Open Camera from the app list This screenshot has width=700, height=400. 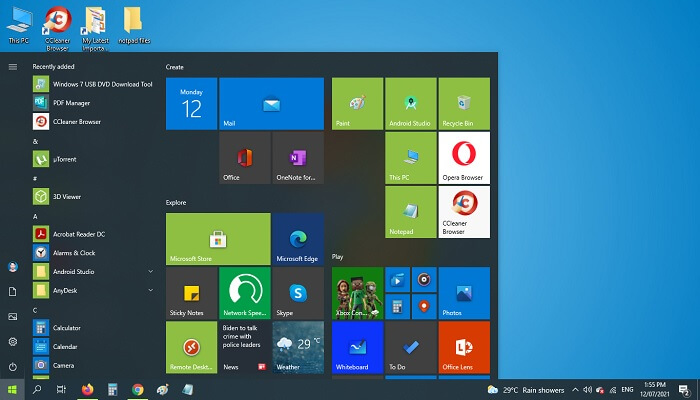[93, 365]
